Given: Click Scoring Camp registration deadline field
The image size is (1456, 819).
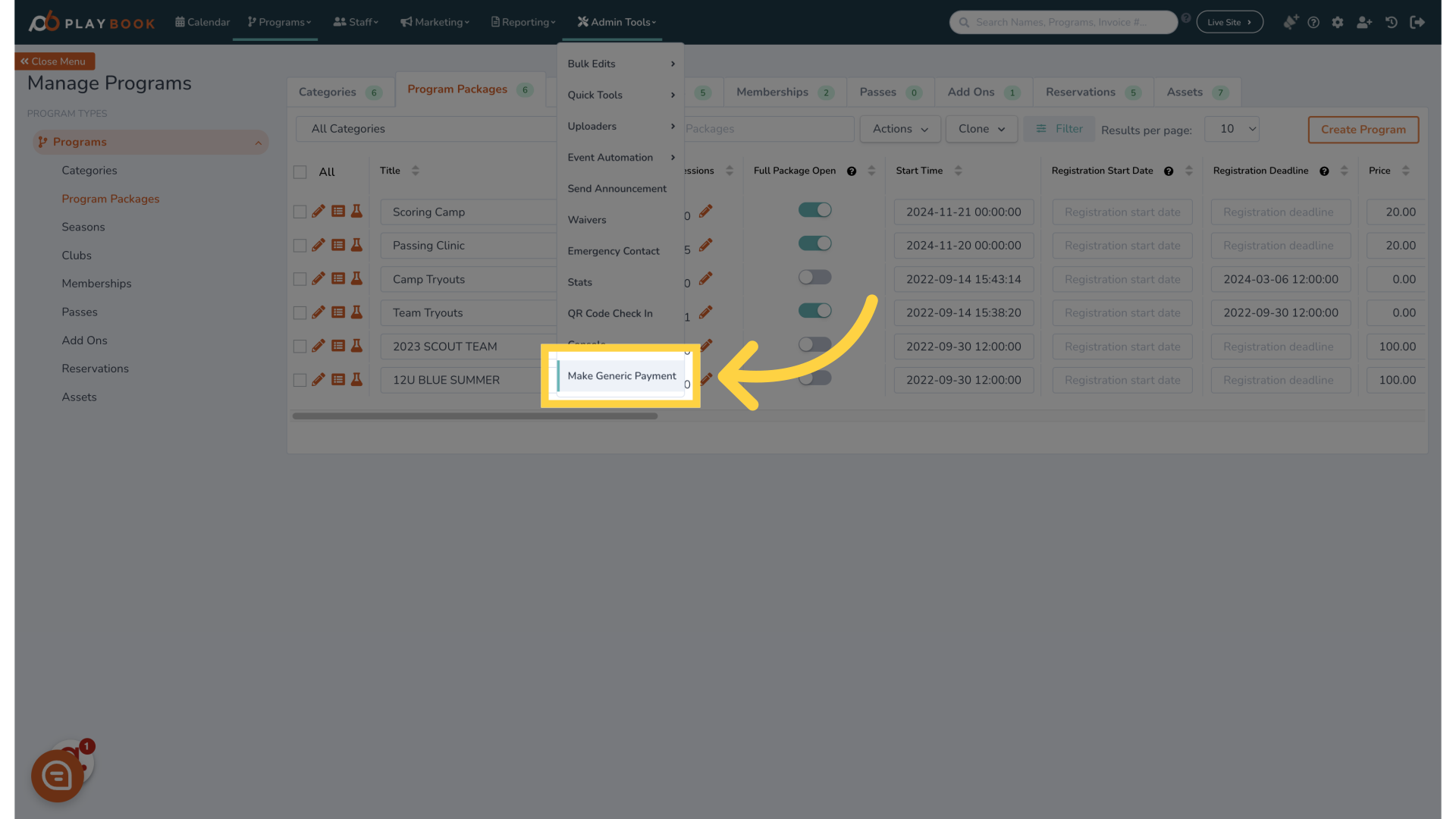Looking at the screenshot, I should [x=1280, y=212].
